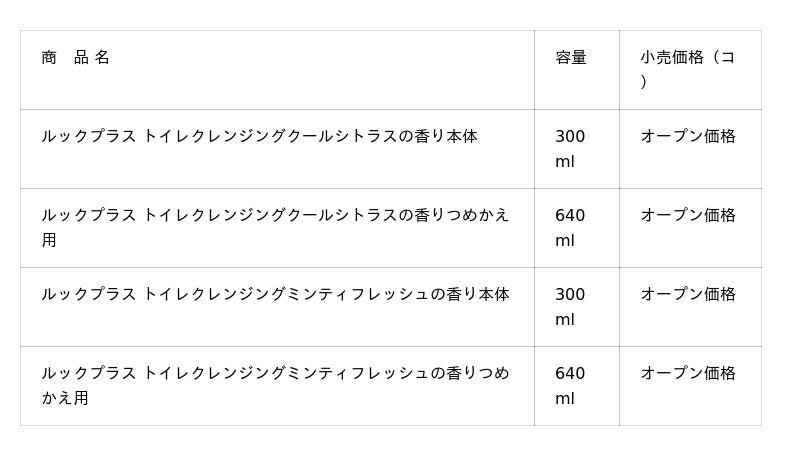800x456 pixels.
Task: Click the 容量 column header cell
Action: click(571, 58)
